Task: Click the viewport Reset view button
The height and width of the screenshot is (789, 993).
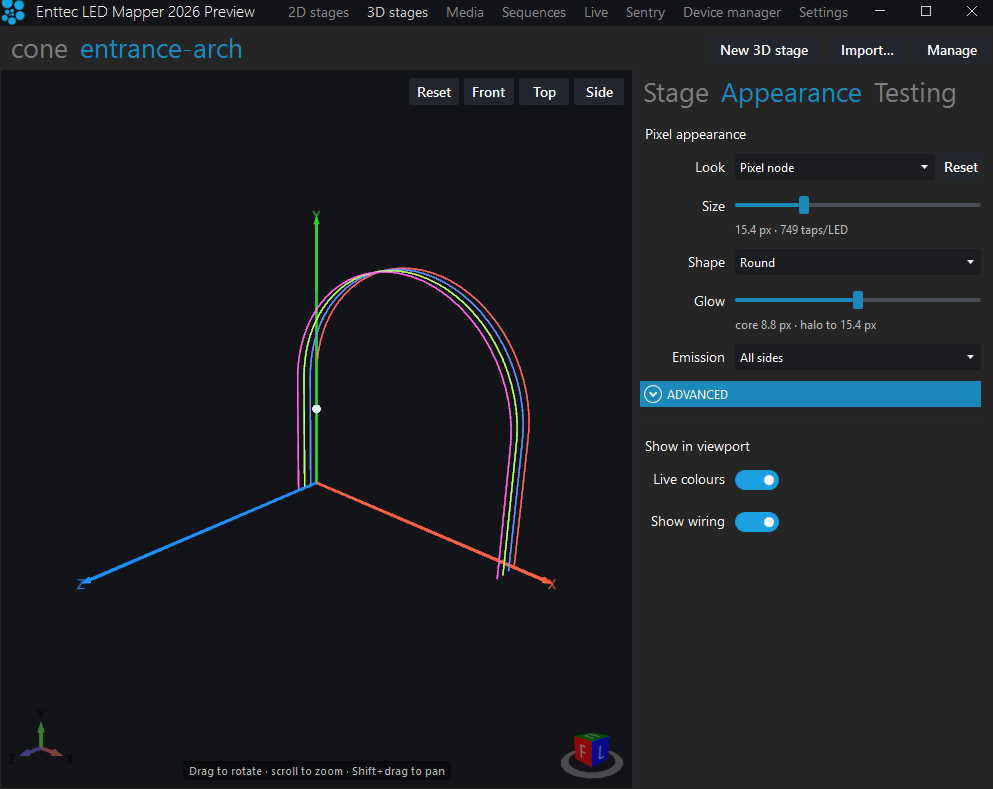Action: [x=434, y=92]
